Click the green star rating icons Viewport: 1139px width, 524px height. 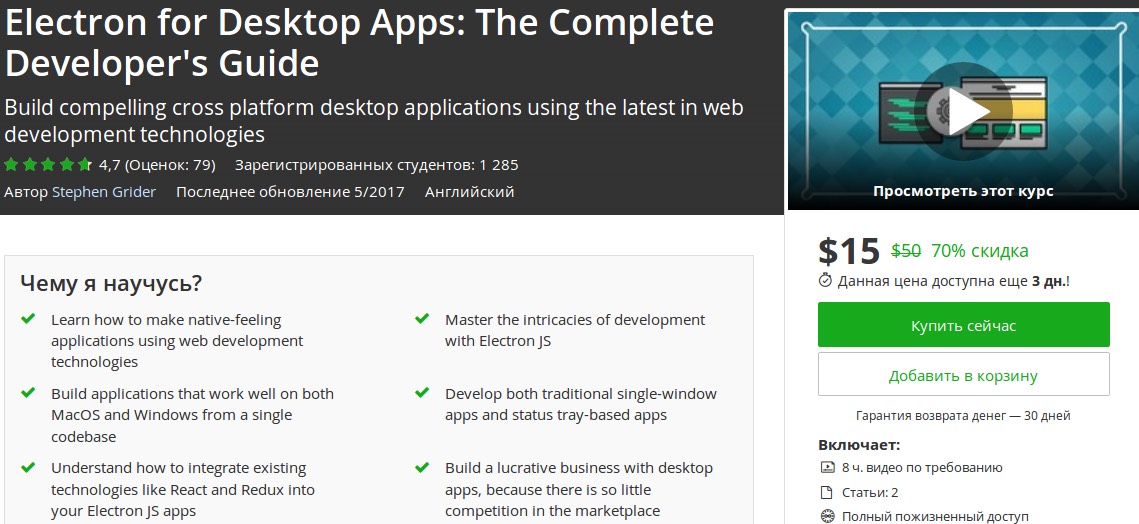pos(47,165)
